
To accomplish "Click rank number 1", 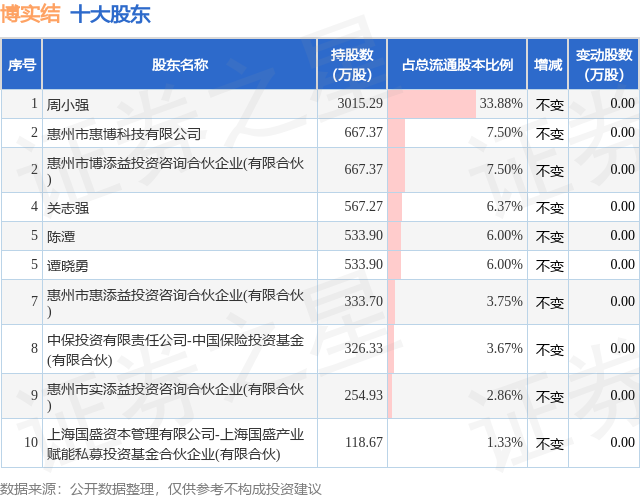I will click(x=34, y=103).
